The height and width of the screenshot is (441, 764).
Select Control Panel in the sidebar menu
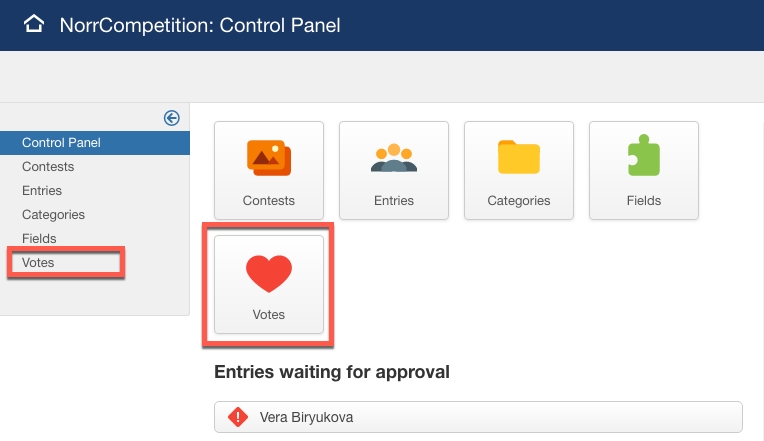(61, 143)
